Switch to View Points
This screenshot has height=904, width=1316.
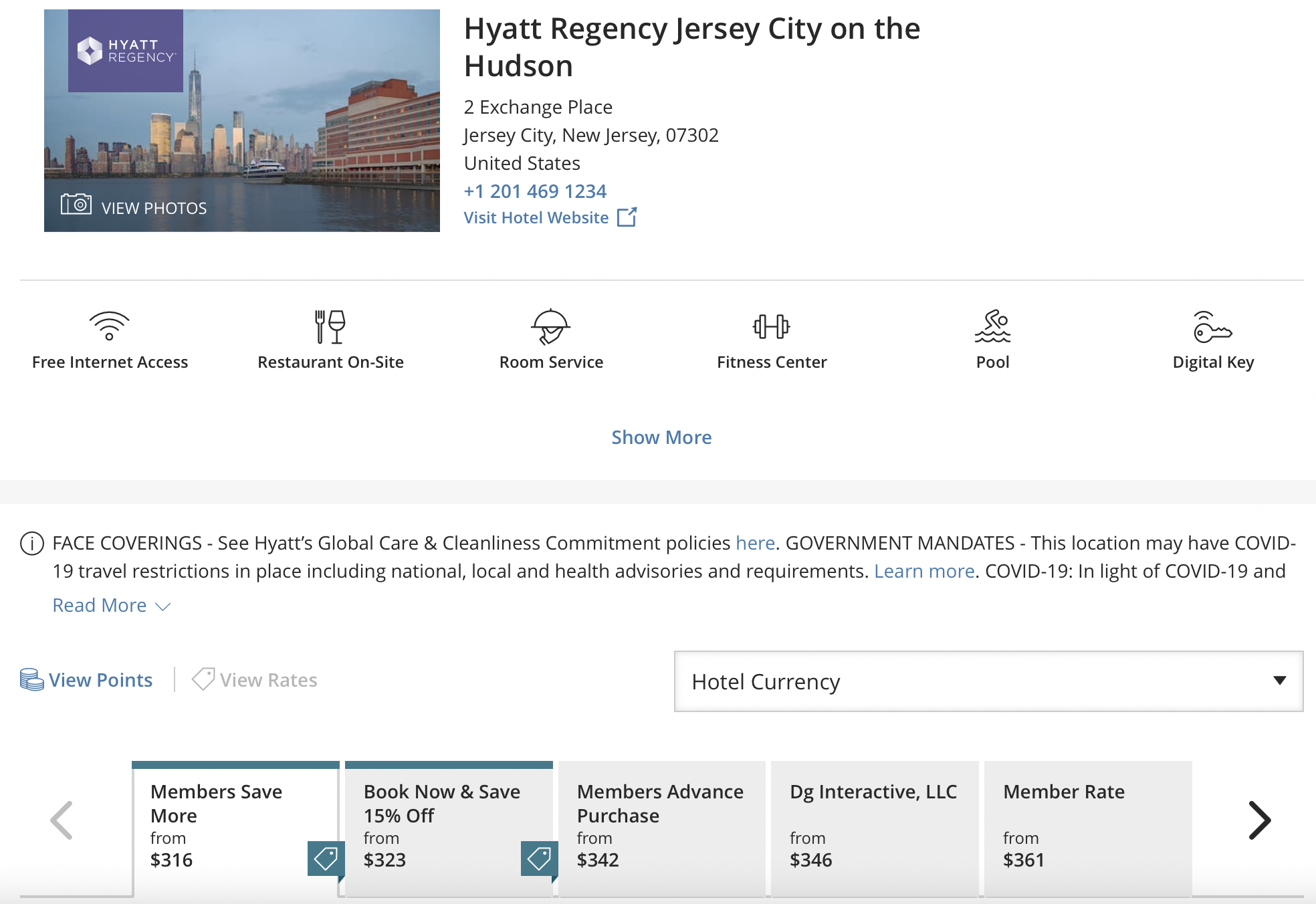[x=100, y=680]
